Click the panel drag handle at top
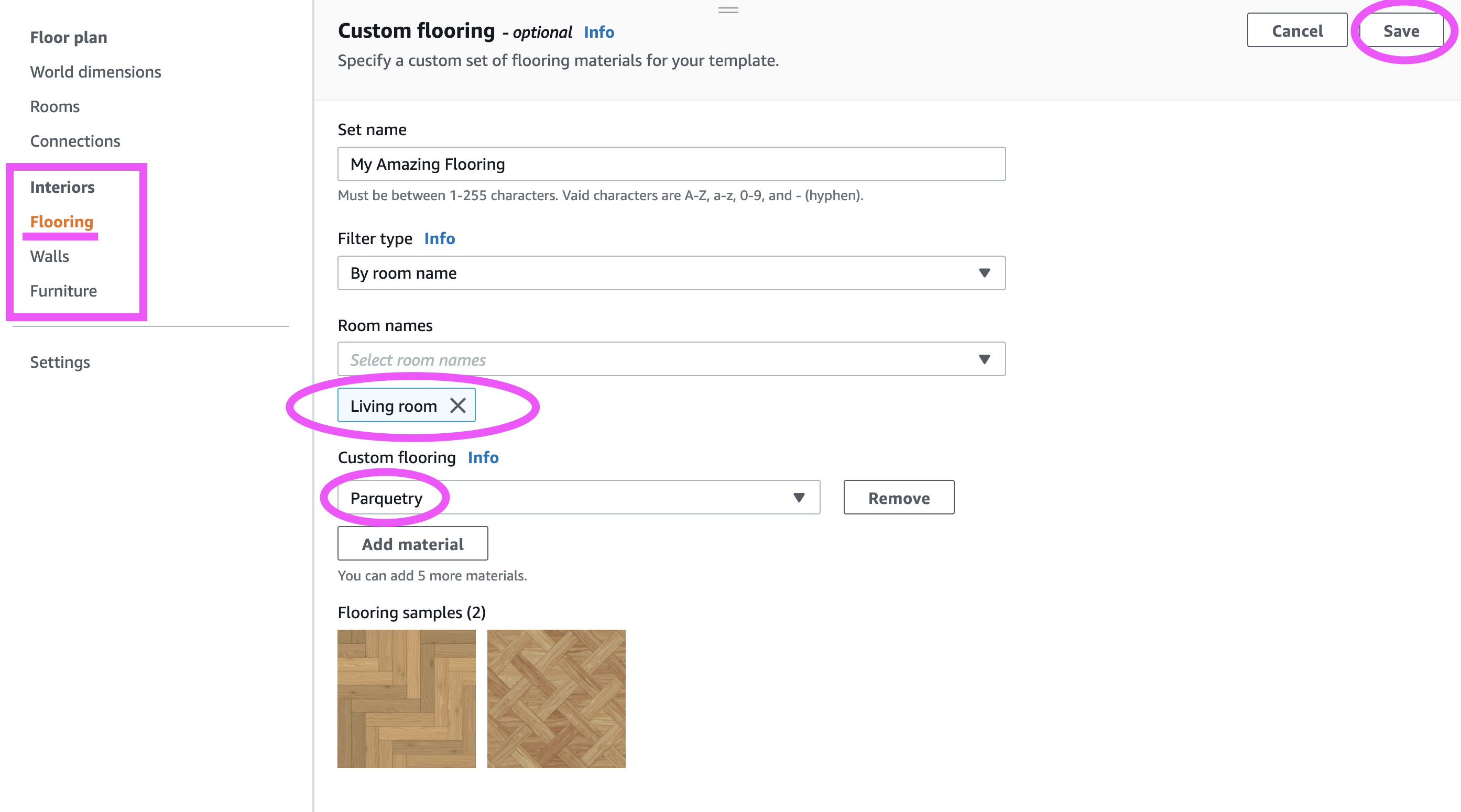The width and height of the screenshot is (1461, 812). [x=728, y=9]
